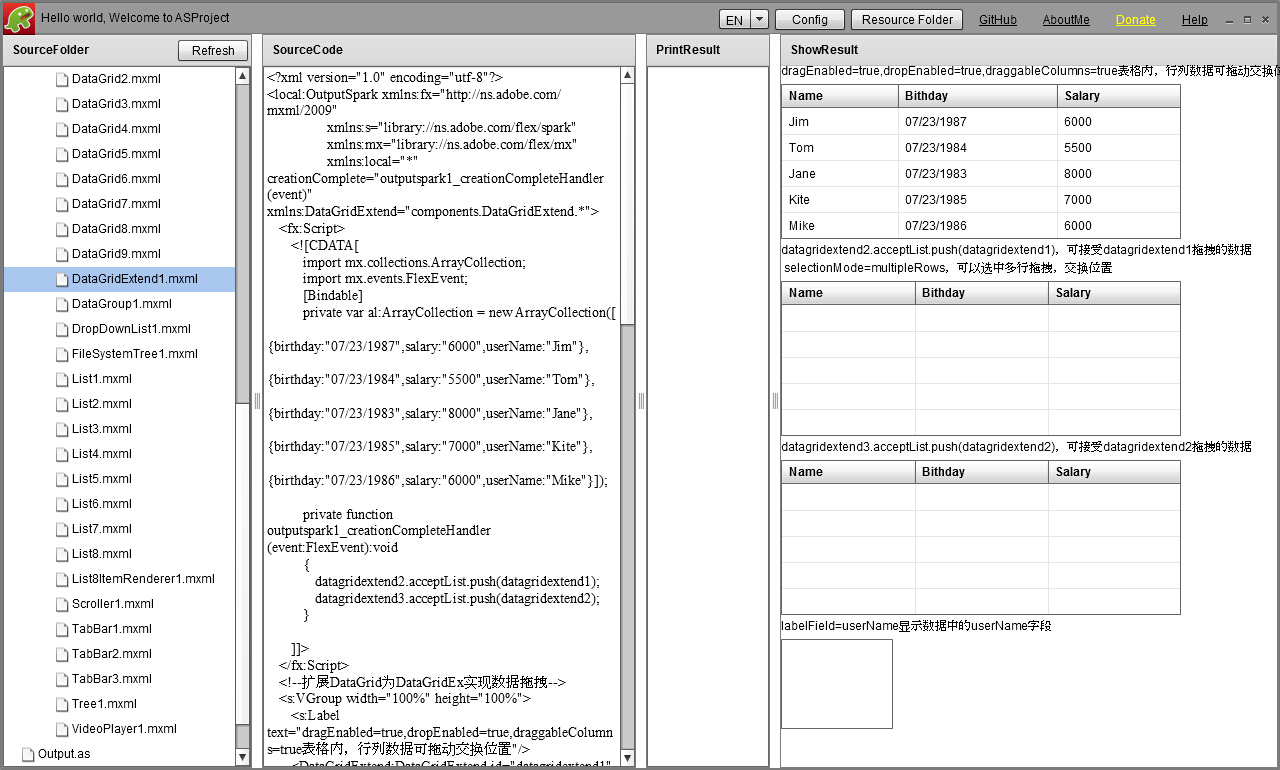This screenshot has width=1280, height=770.
Task: Select the Jim row in the grid
Action: [981, 122]
